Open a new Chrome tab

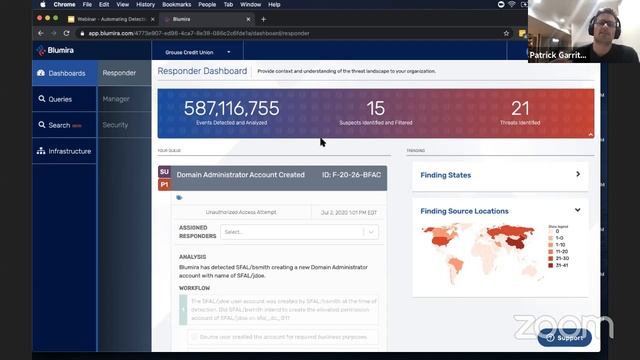(x=263, y=19)
